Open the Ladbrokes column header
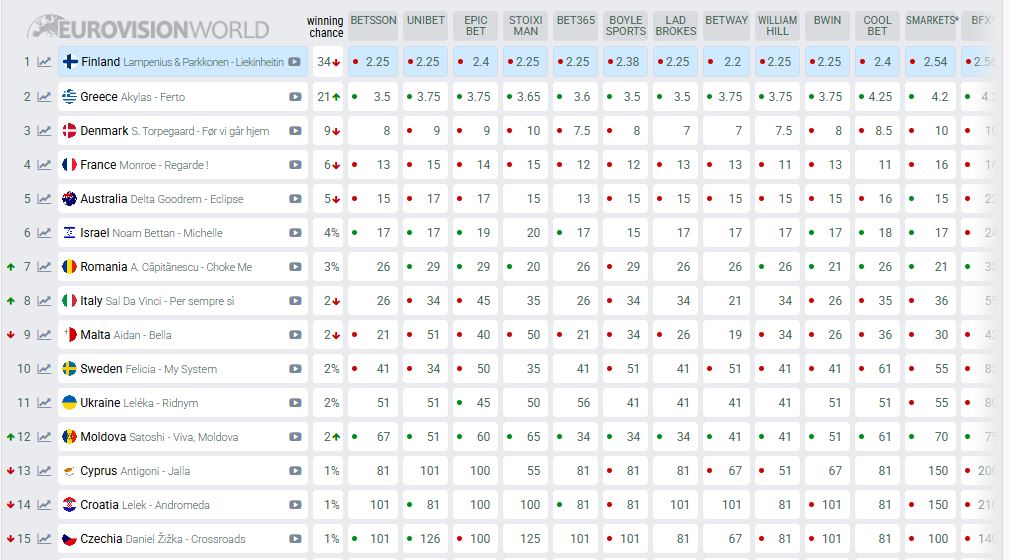The height and width of the screenshot is (560, 1009). (x=676, y=26)
